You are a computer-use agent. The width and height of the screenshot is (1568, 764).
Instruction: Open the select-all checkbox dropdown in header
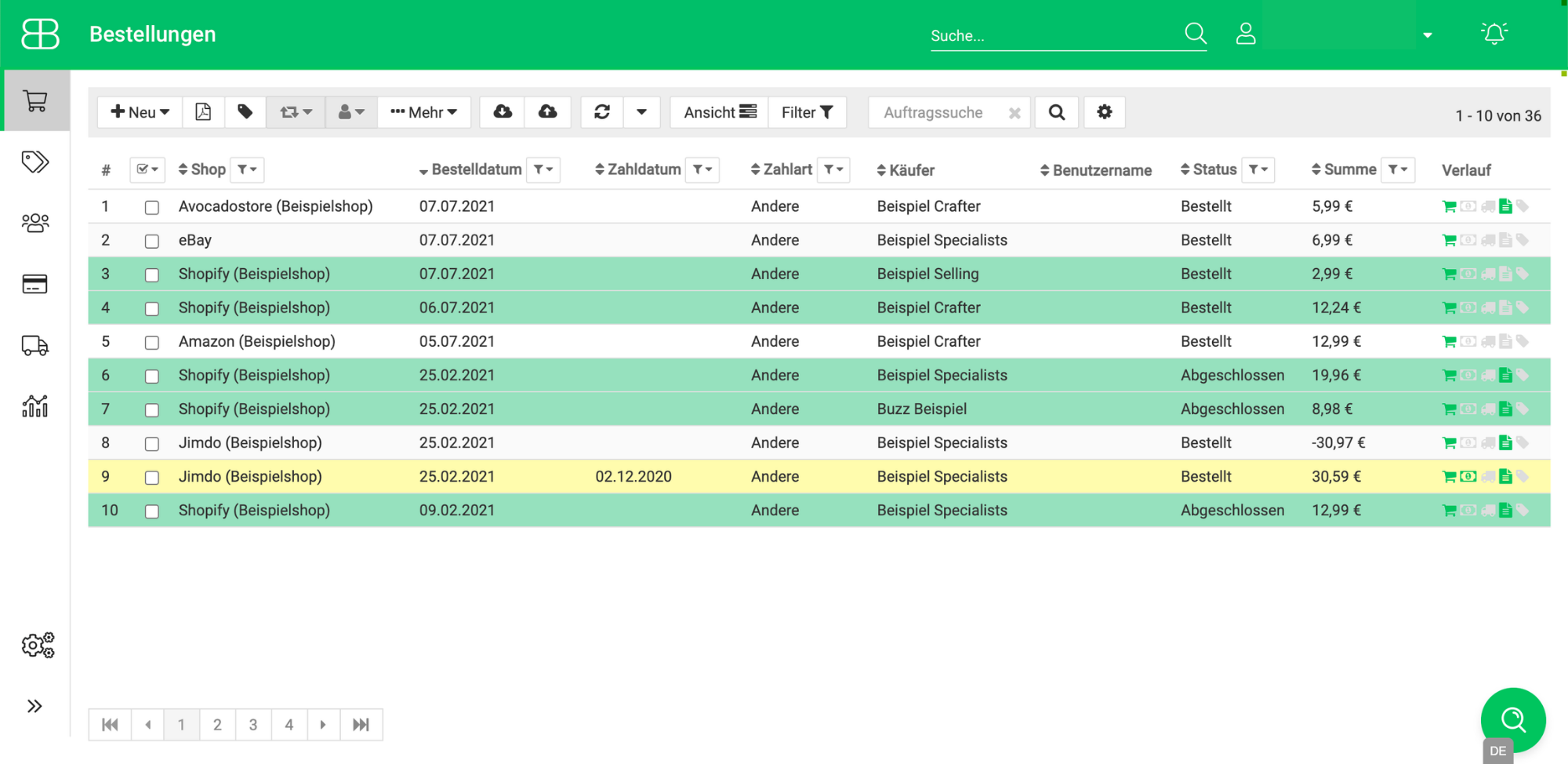[147, 169]
